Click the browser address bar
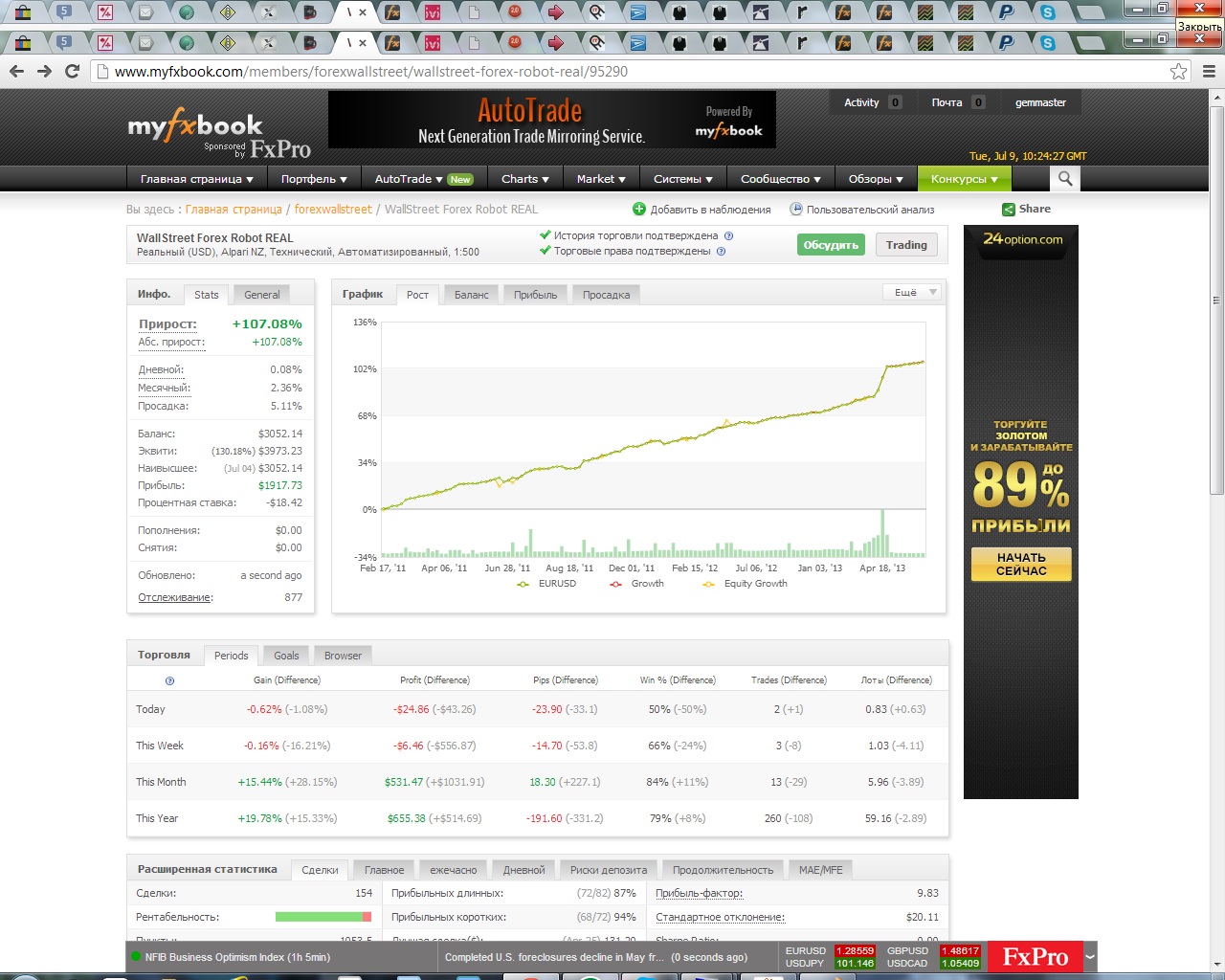The width and height of the screenshot is (1225, 980). [630, 72]
